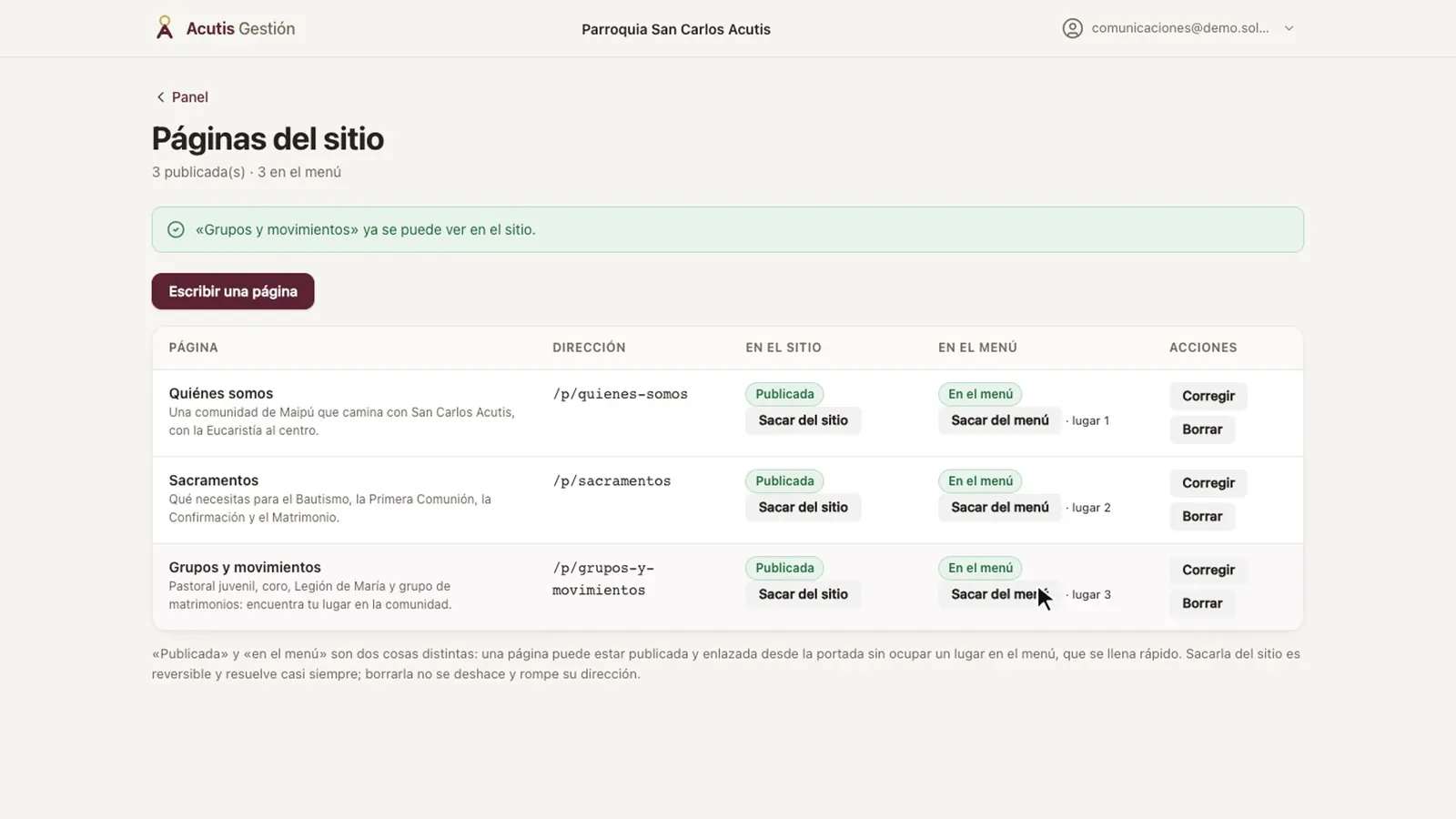Expand the account dropdown chevron

coord(1289,28)
